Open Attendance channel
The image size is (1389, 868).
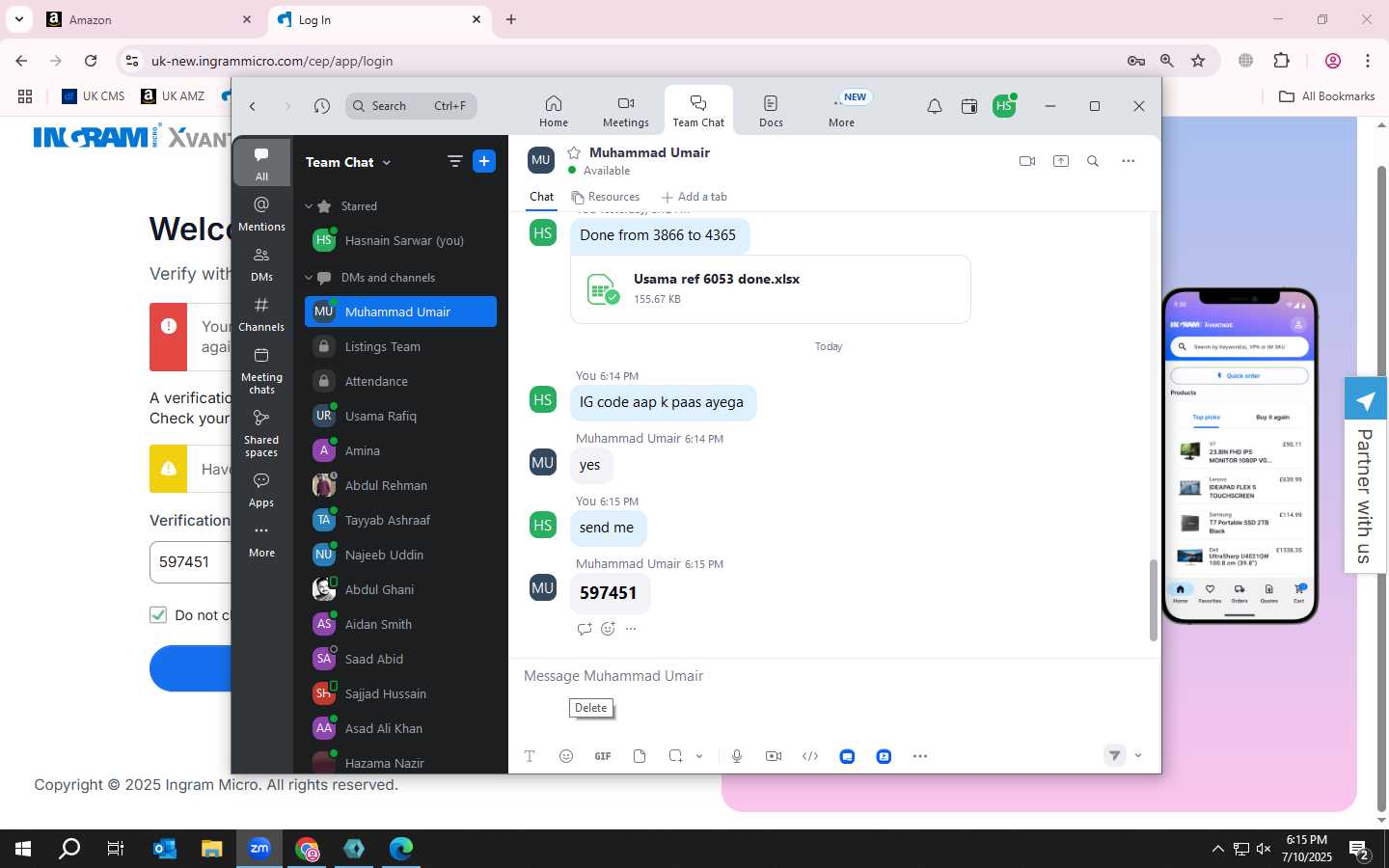point(400,381)
